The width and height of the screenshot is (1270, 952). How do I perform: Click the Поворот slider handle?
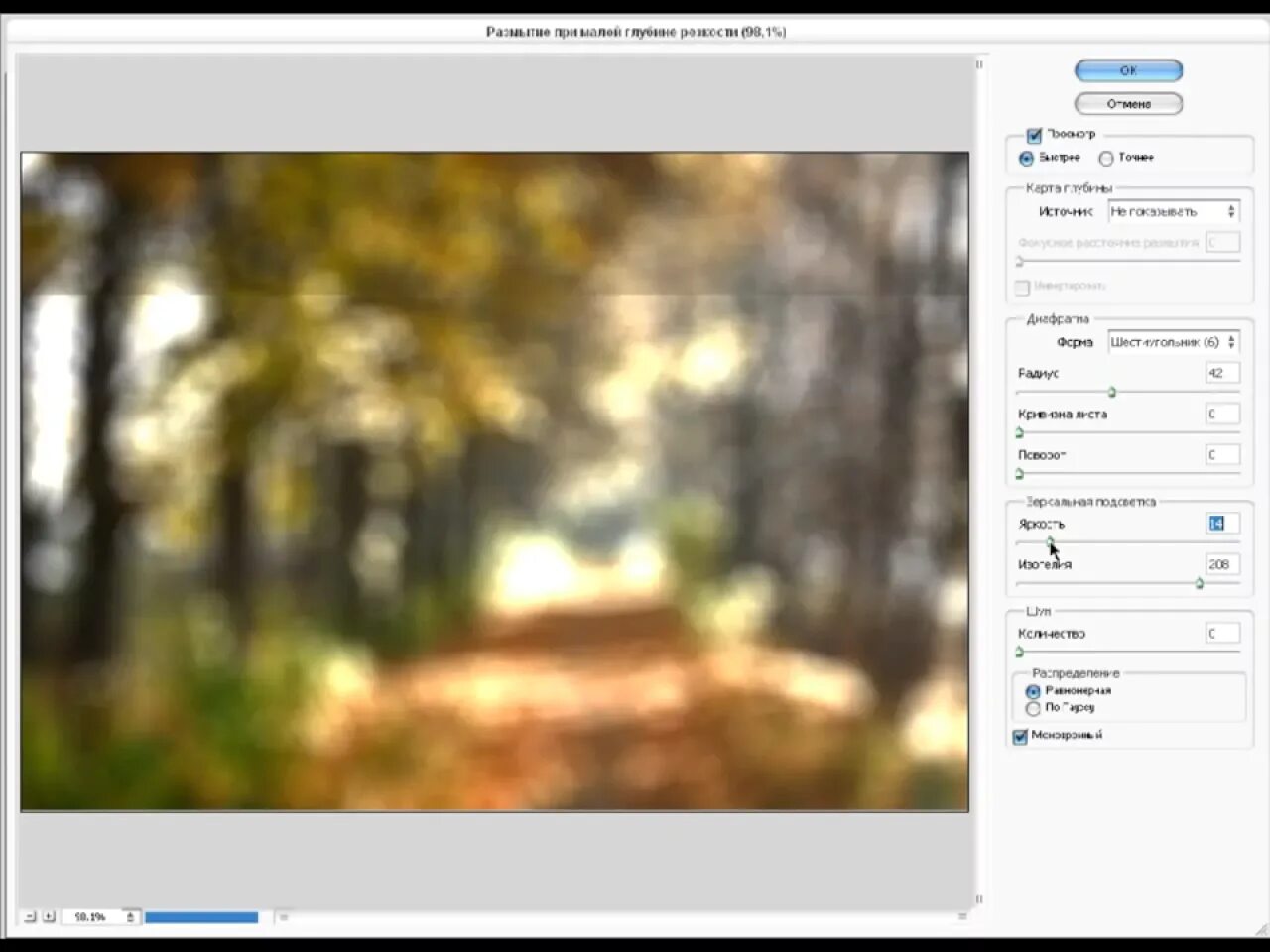(x=1019, y=474)
